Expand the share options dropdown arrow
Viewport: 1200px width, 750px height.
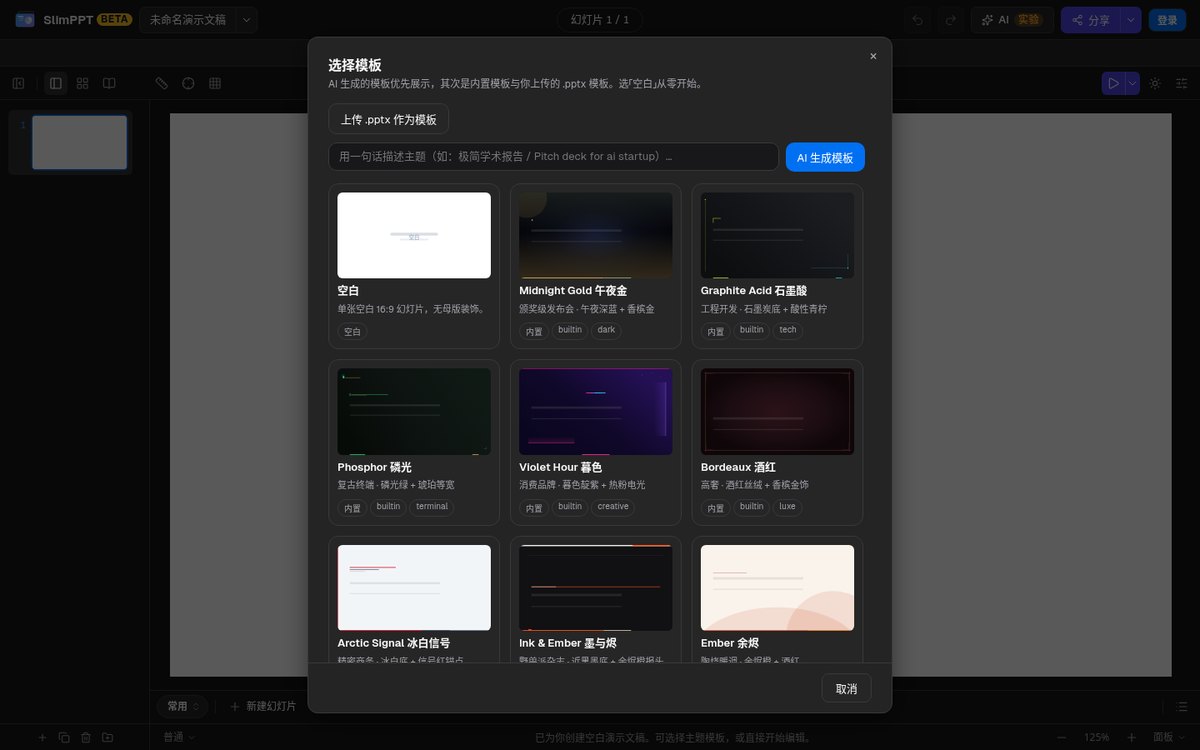[1131, 20]
